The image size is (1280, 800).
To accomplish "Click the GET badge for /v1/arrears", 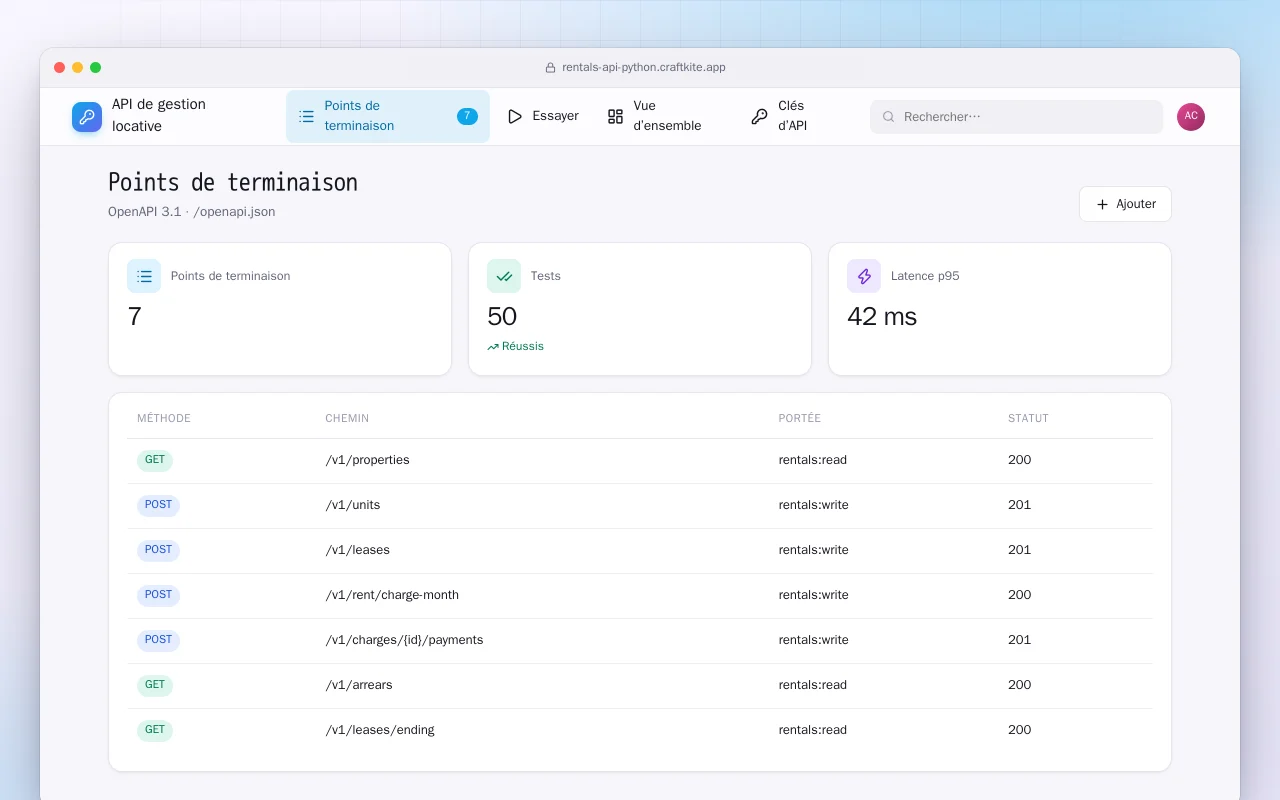I will pyautogui.click(x=155, y=685).
